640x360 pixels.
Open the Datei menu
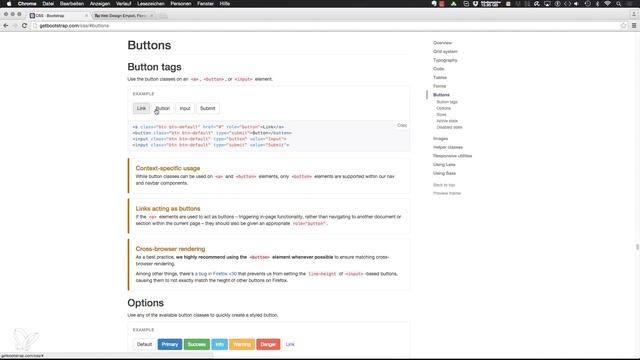pos(48,4)
